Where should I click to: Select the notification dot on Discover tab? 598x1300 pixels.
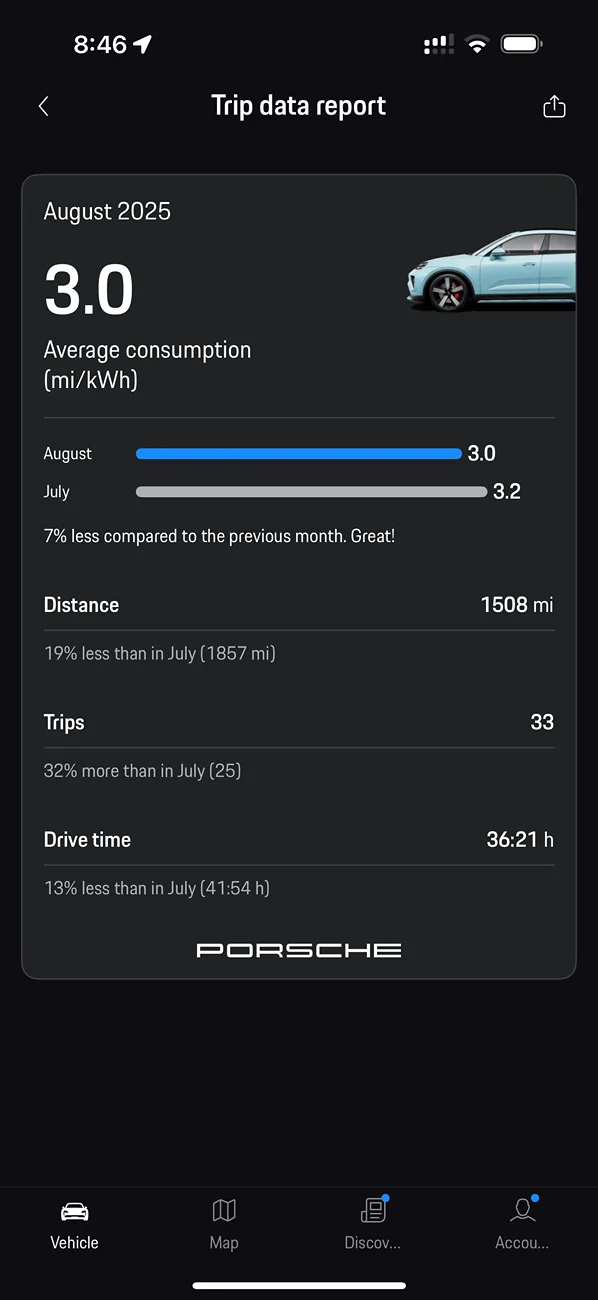tap(385, 1197)
